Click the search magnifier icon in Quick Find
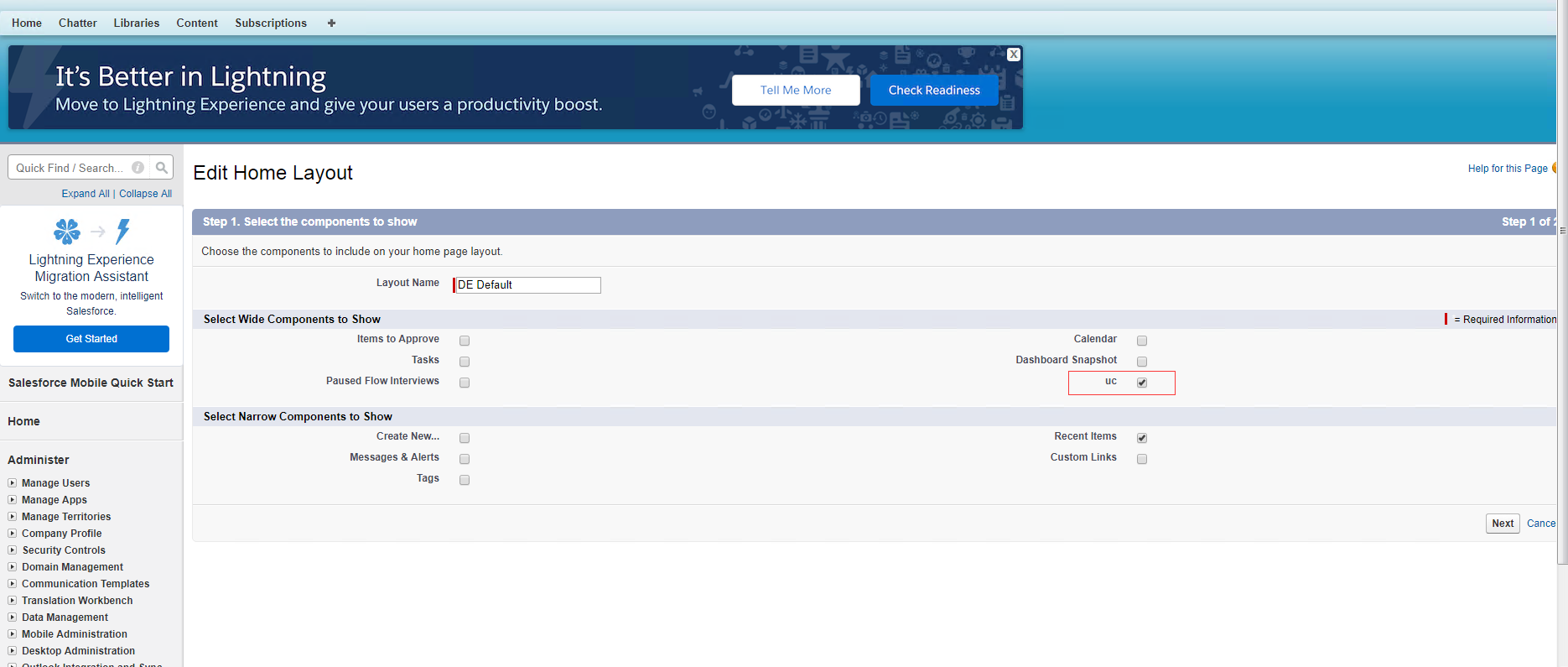 coord(162,168)
